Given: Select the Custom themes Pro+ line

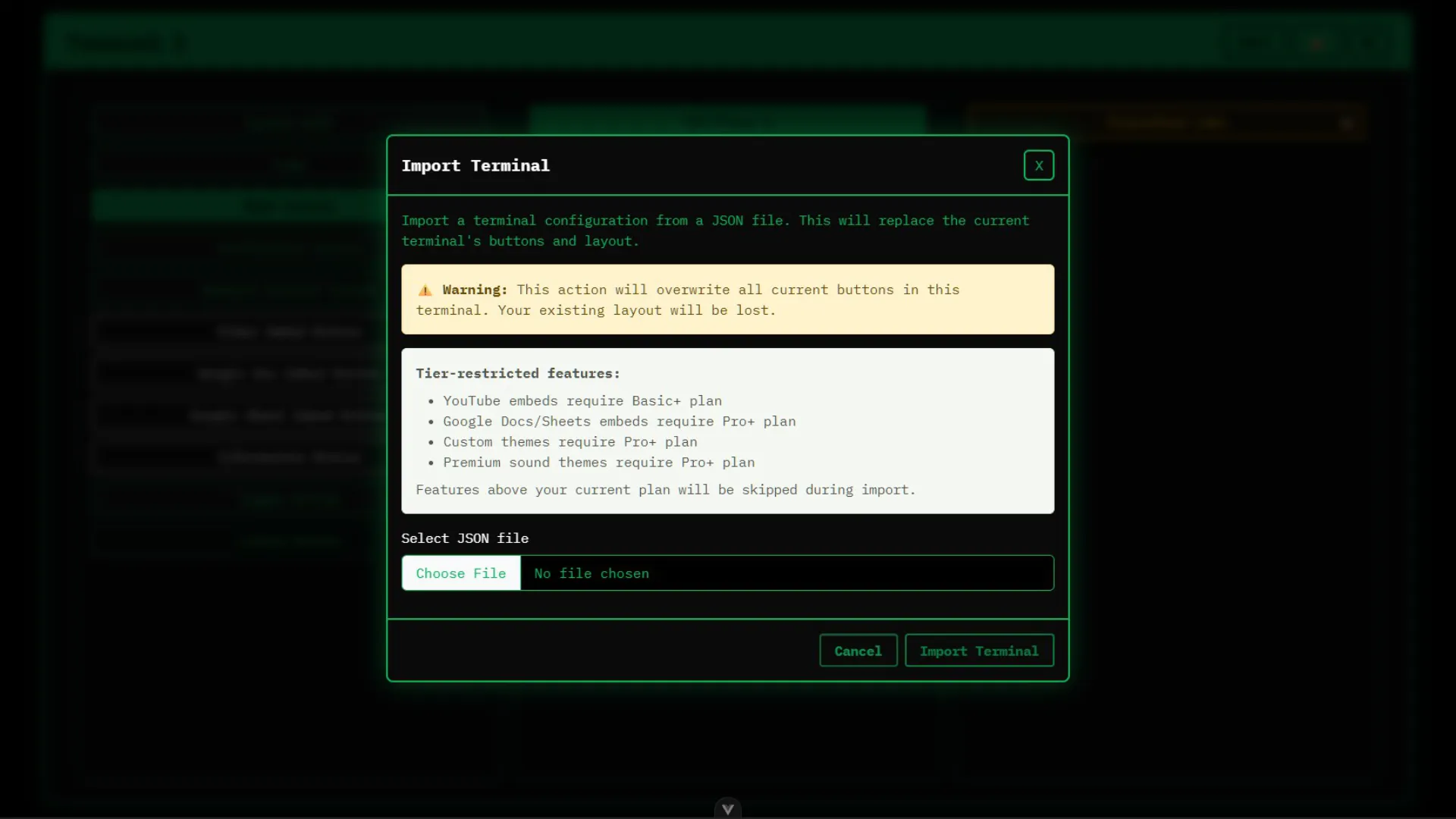Looking at the screenshot, I should tap(570, 441).
